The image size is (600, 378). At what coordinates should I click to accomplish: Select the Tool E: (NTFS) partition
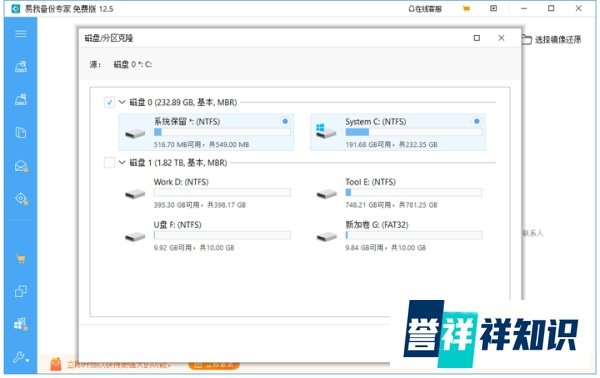[398, 193]
